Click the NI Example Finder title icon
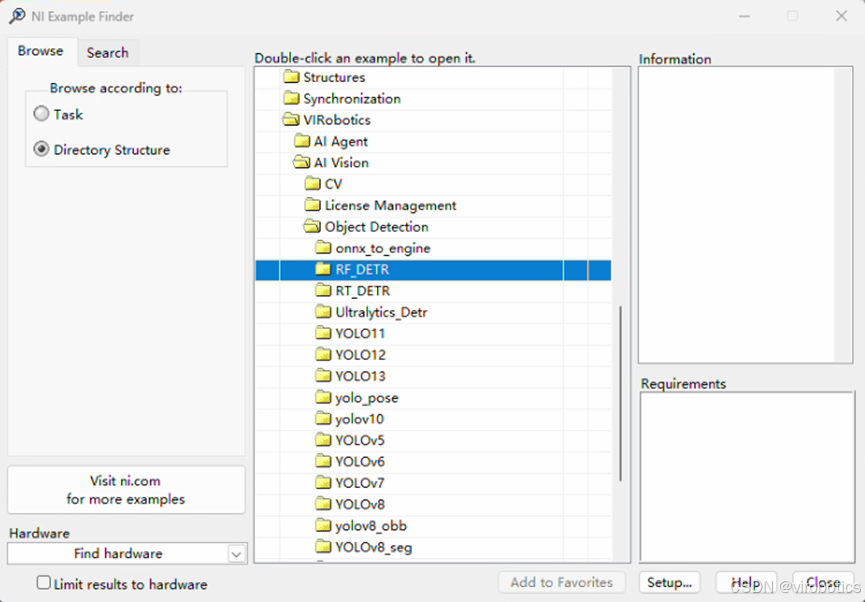The width and height of the screenshot is (865, 602). click(17, 16)
